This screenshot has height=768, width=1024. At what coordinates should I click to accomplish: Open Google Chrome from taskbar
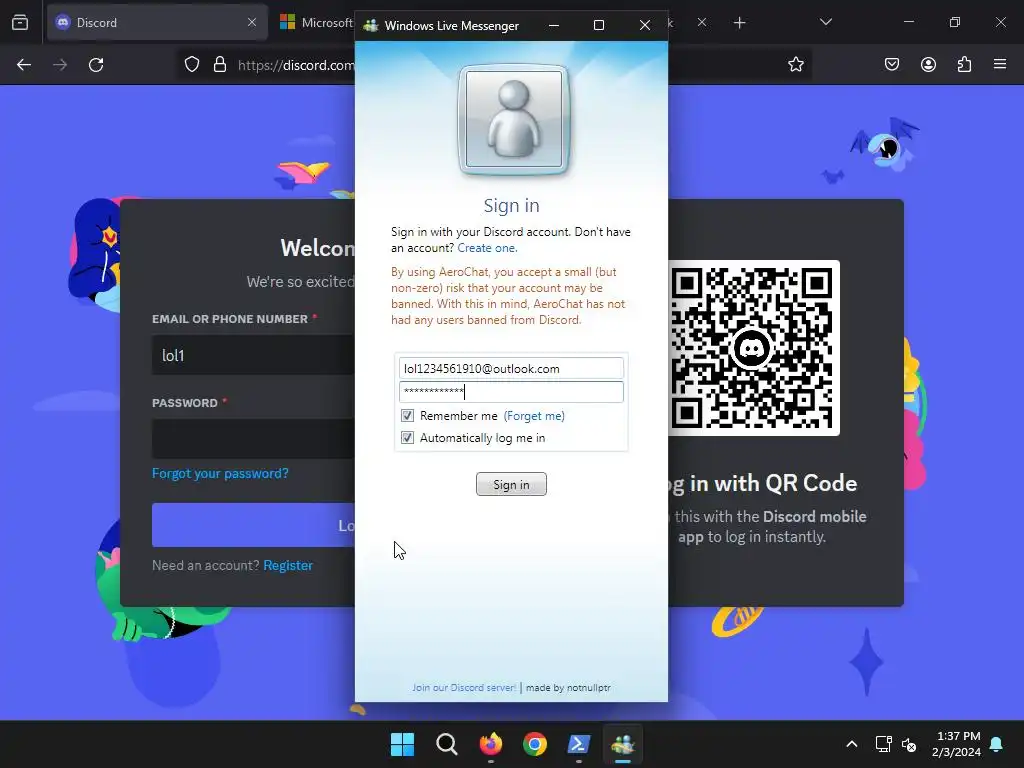pyautogui.click(x=535, y=744)
